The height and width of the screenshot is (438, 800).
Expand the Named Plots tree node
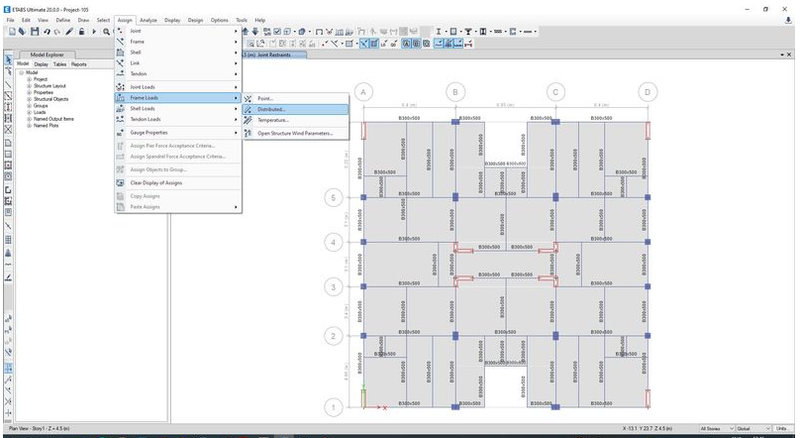click(29, 126)
